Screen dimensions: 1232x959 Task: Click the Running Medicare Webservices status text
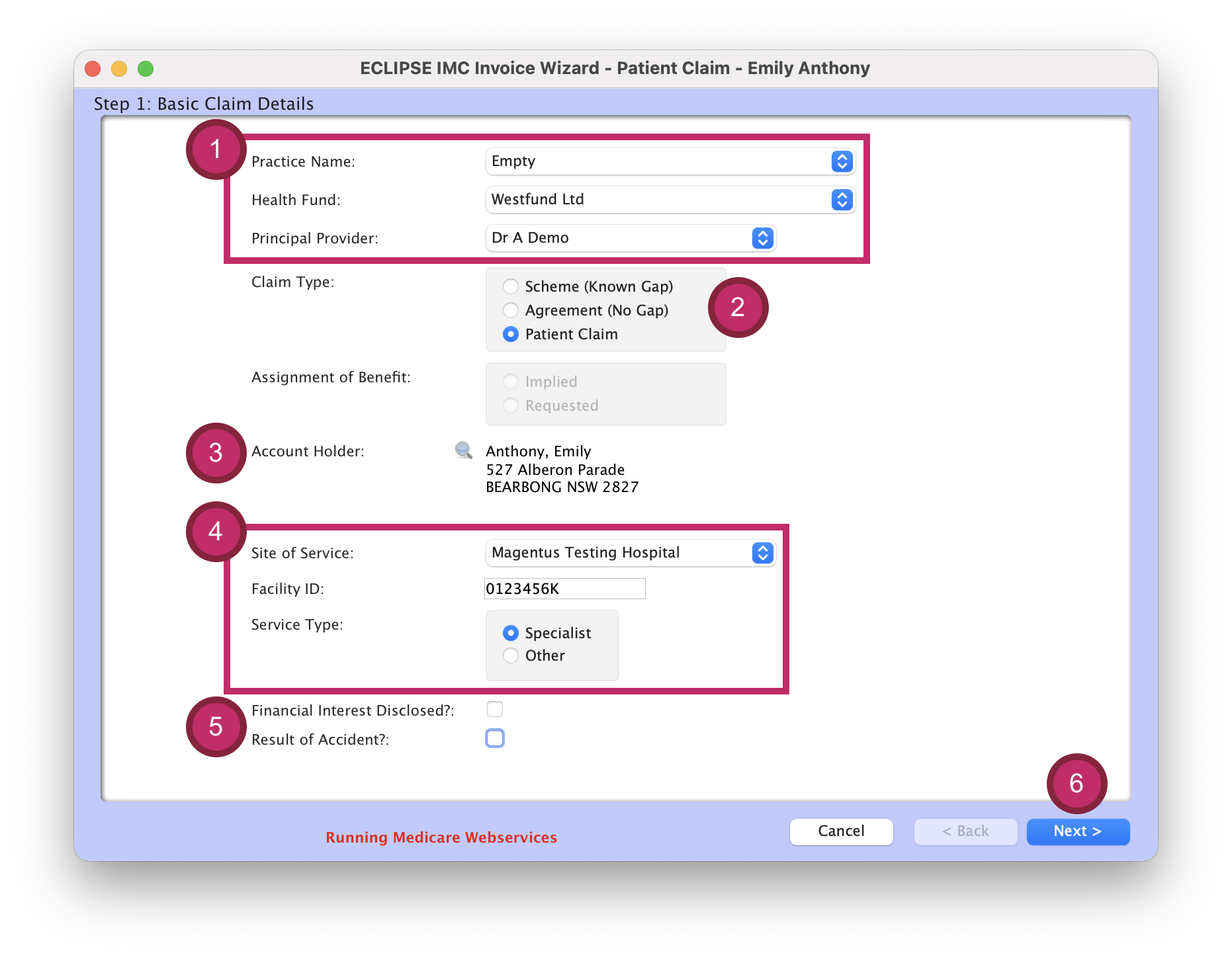(x=441, y=837)
